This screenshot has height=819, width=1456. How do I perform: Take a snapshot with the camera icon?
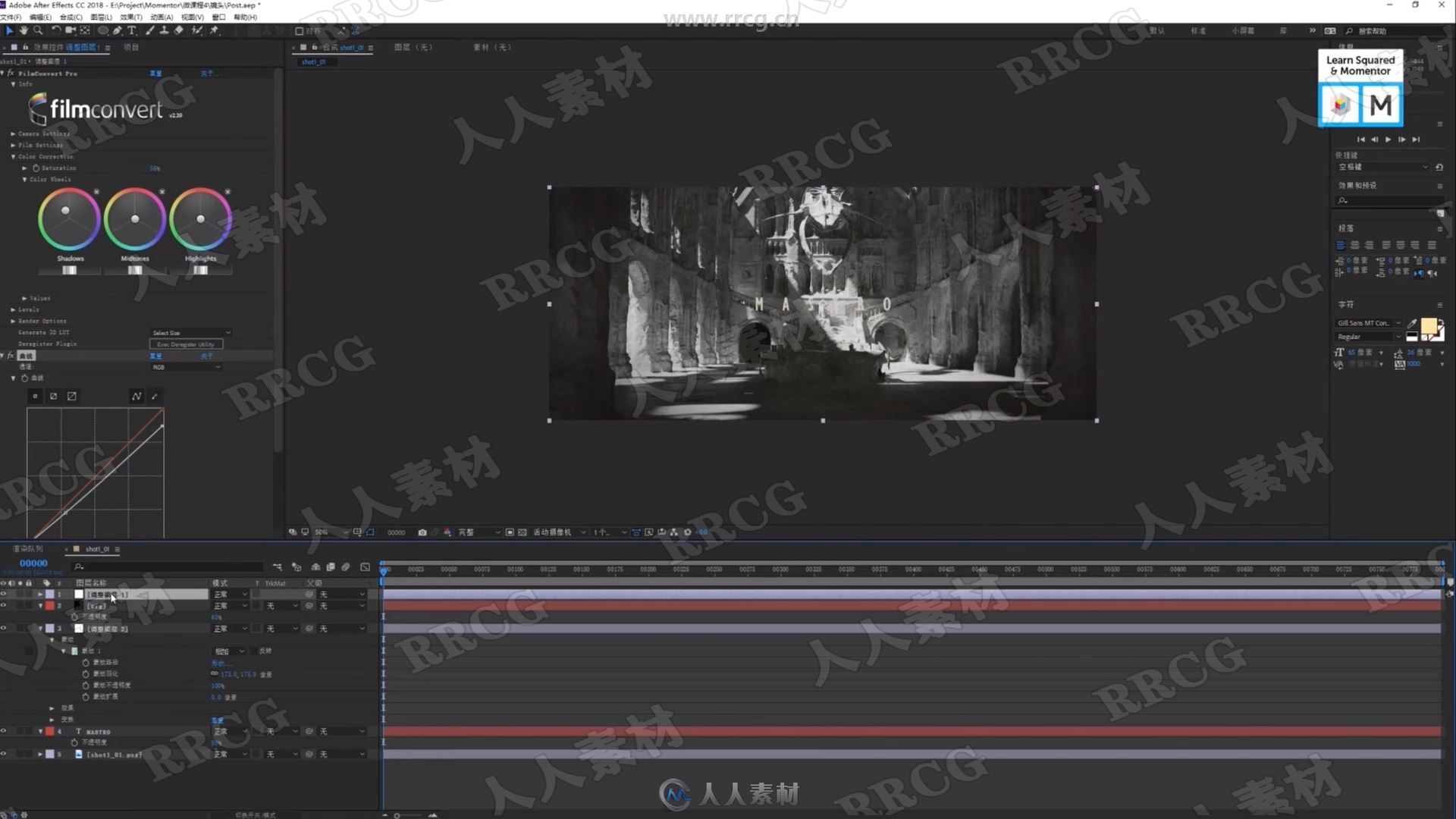click(422, 532)
